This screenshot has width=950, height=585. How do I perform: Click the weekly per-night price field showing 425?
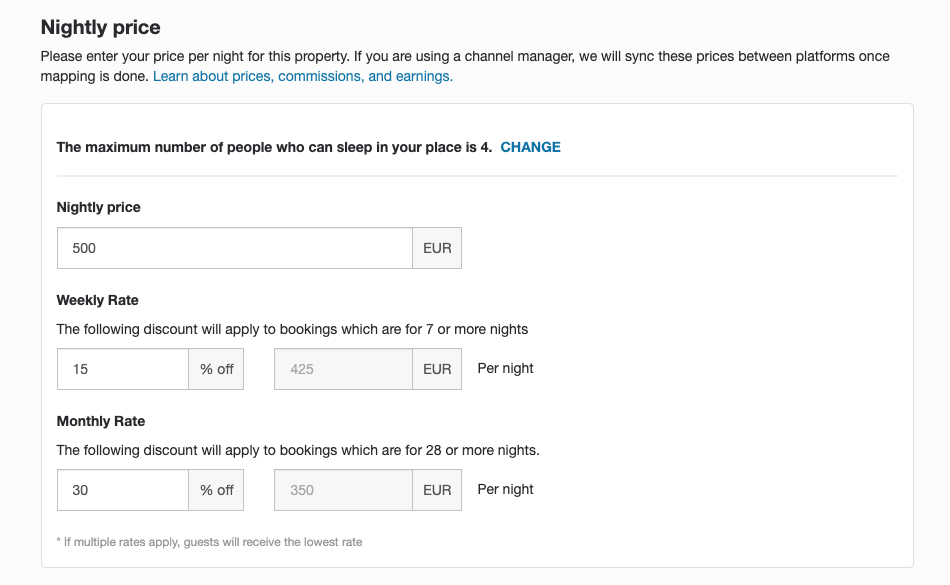(x=343, y=369)
